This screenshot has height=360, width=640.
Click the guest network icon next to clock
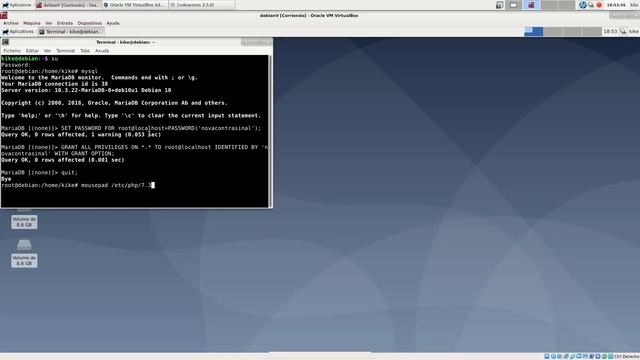(x=623, y=31)
